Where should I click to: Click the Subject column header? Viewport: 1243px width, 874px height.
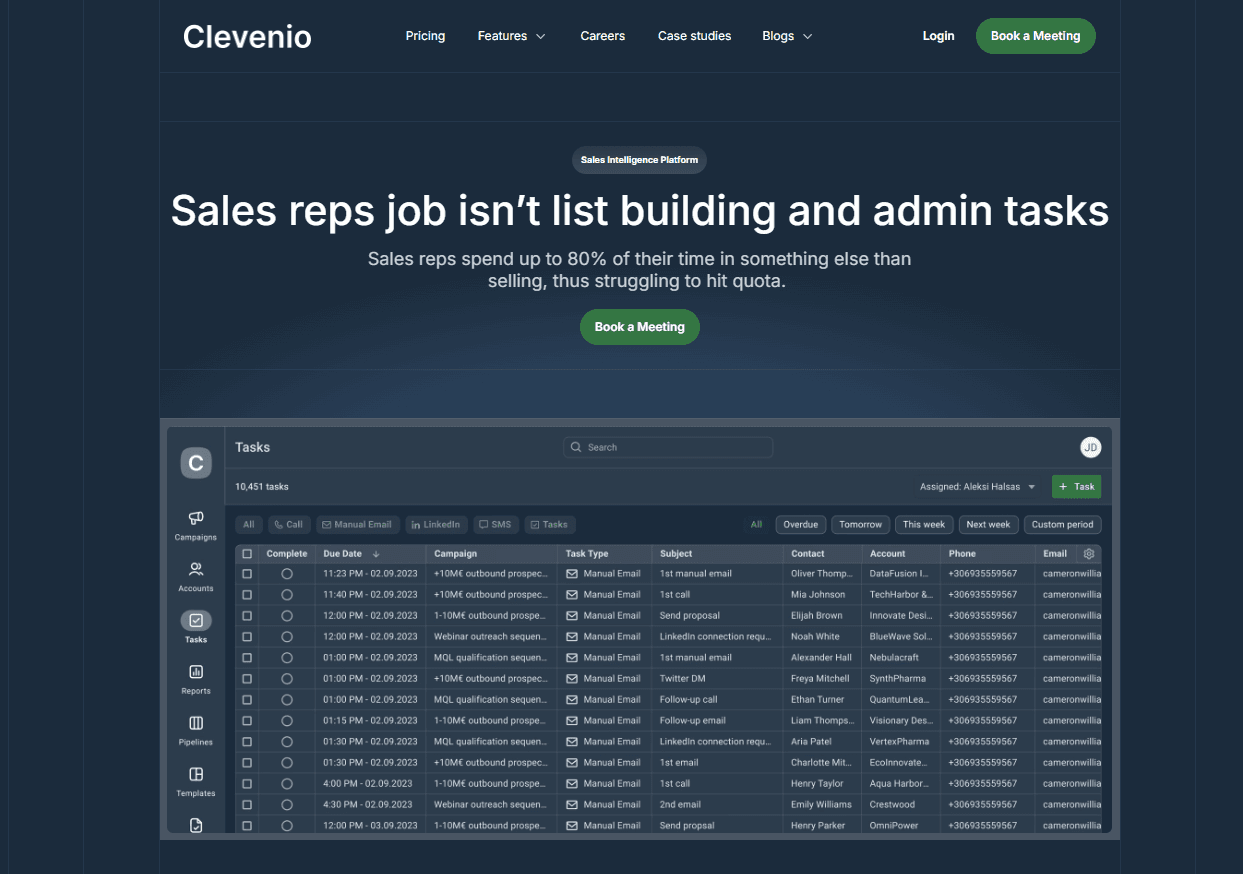676,553
